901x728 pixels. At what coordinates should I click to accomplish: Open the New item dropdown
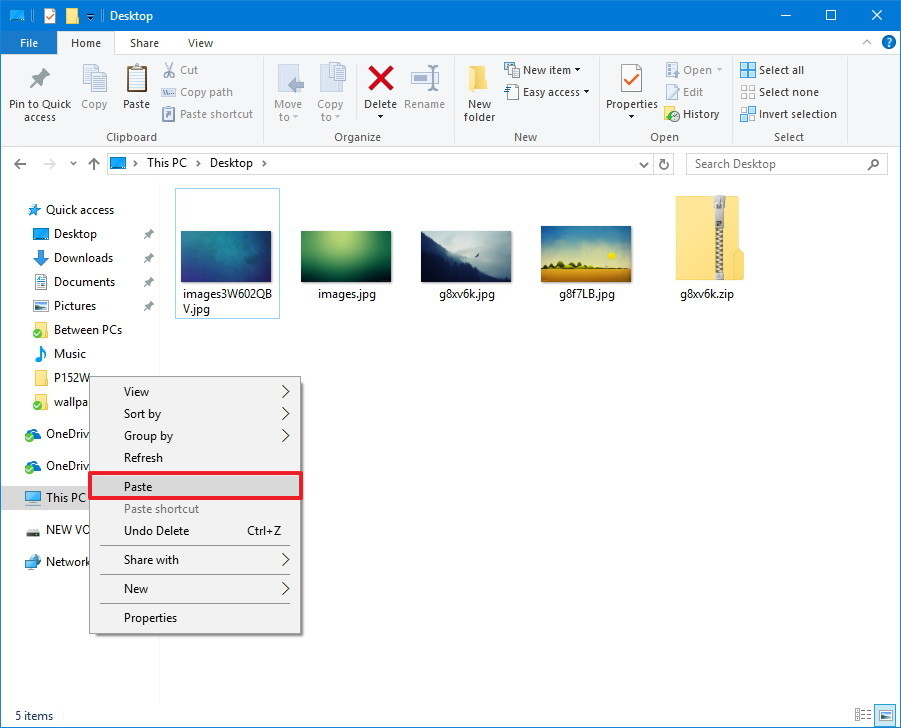542,70
